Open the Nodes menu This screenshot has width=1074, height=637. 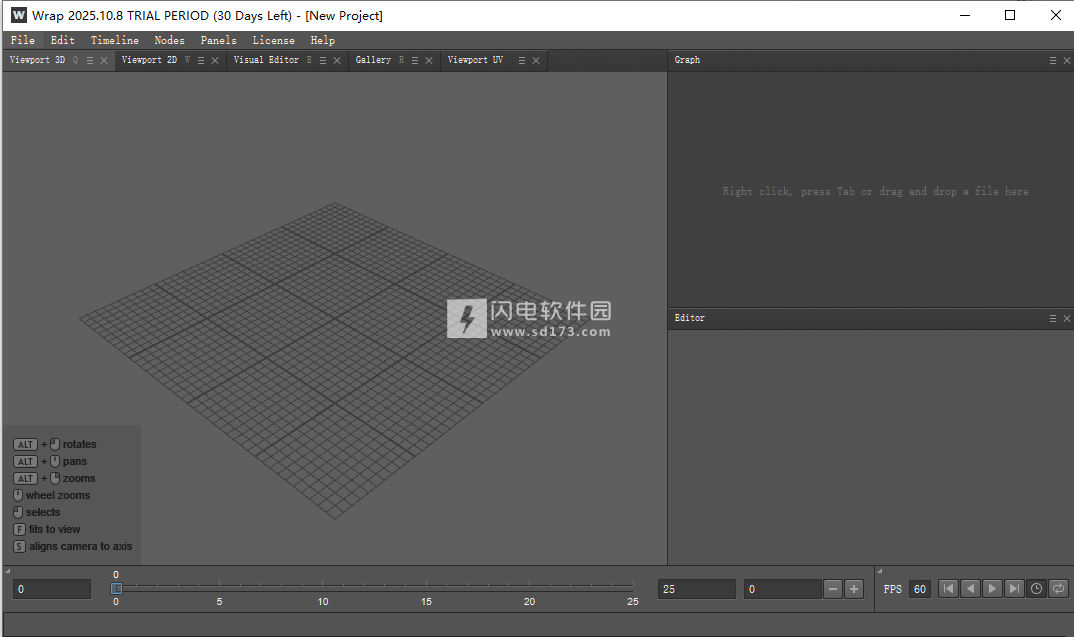click(169, 40)
